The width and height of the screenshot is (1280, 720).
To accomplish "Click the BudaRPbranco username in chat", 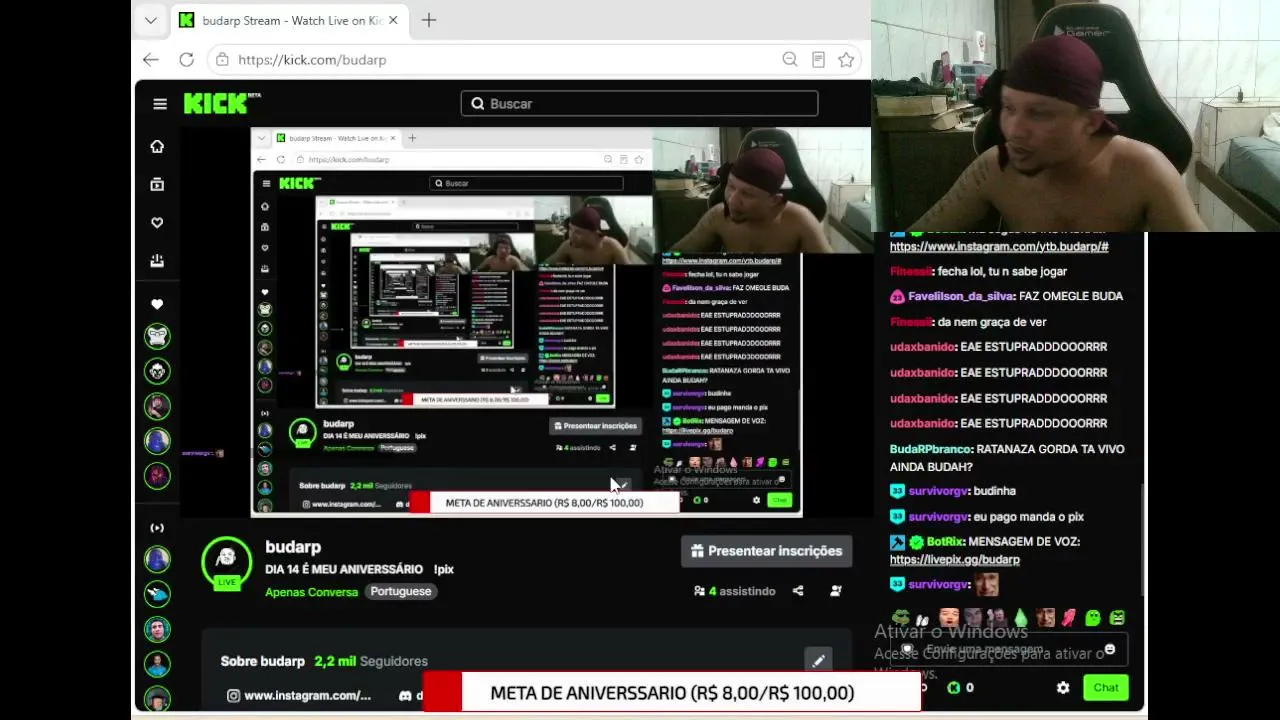I will tap(929, 450).
